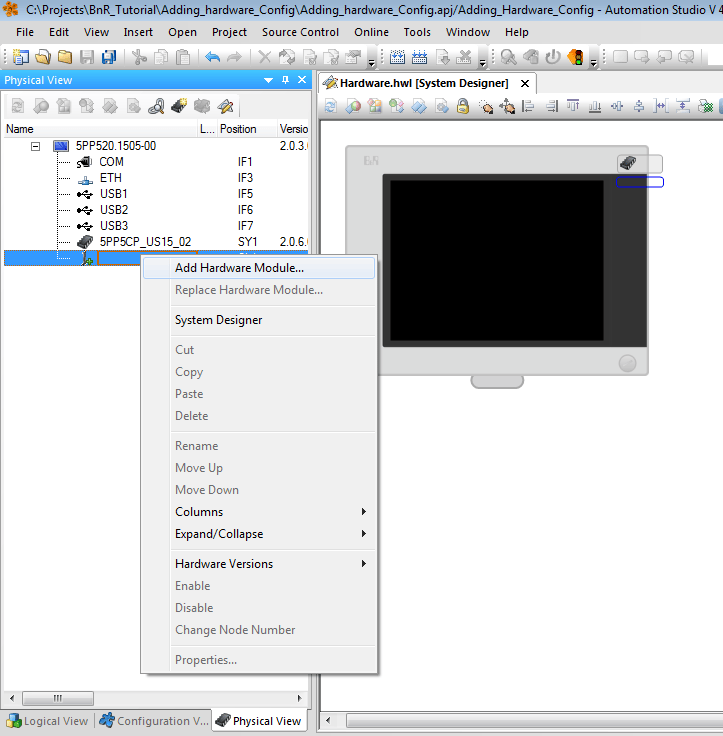This screenshot has height=736, width=723.
Task: Pin the Physical View panel
Action: 285,80
